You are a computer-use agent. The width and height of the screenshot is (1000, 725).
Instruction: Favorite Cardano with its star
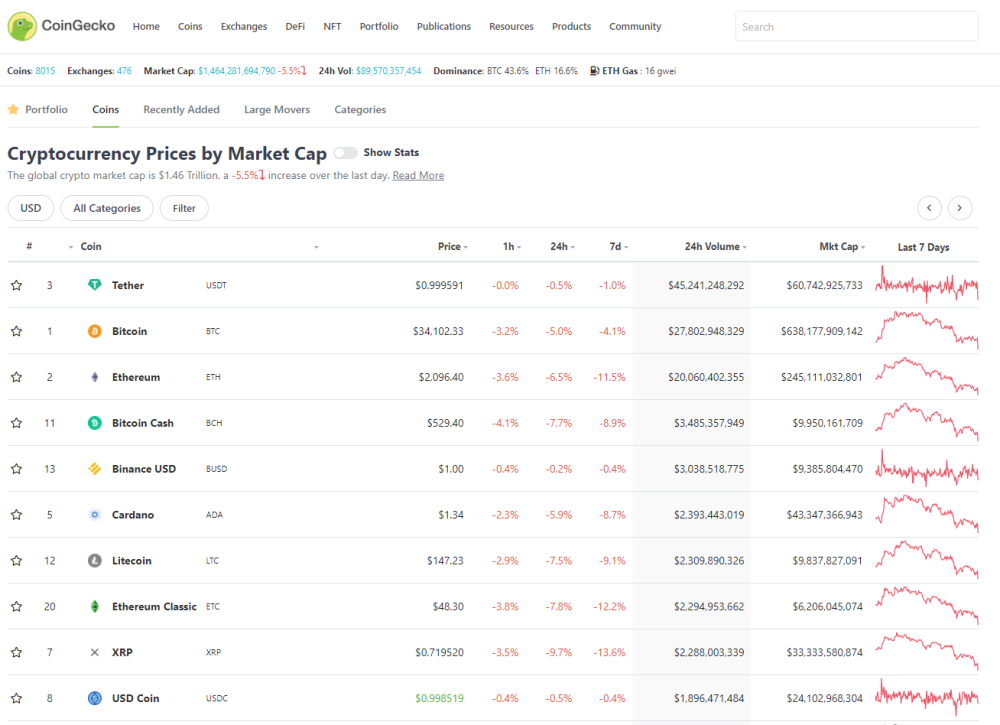(17, 515)
